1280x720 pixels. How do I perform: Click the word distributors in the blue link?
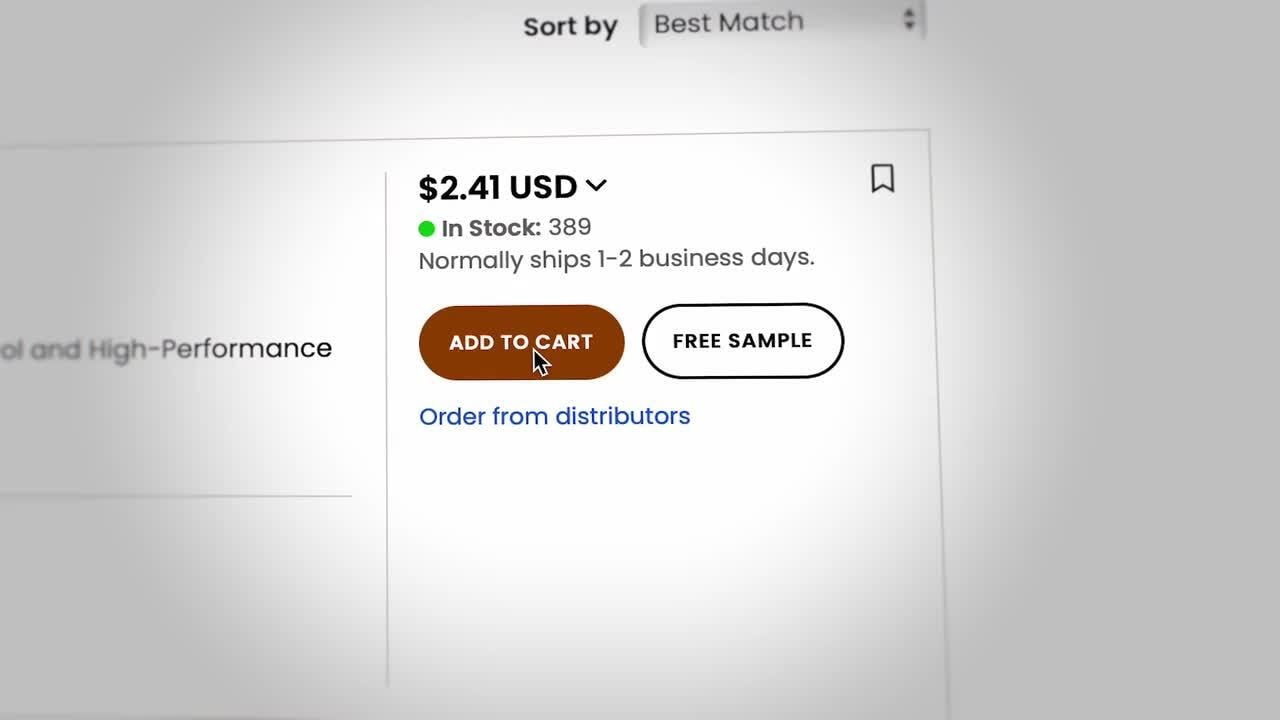(x=622, y=416)
